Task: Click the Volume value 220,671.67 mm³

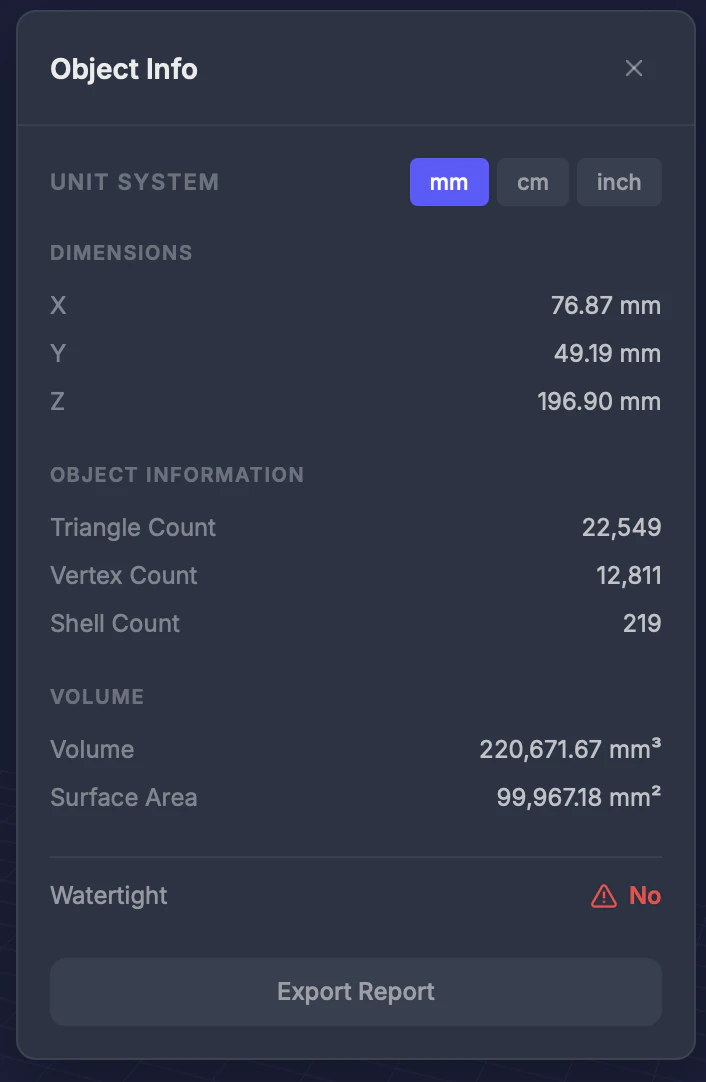Action: pyautogui.click(x=569, y=749)
